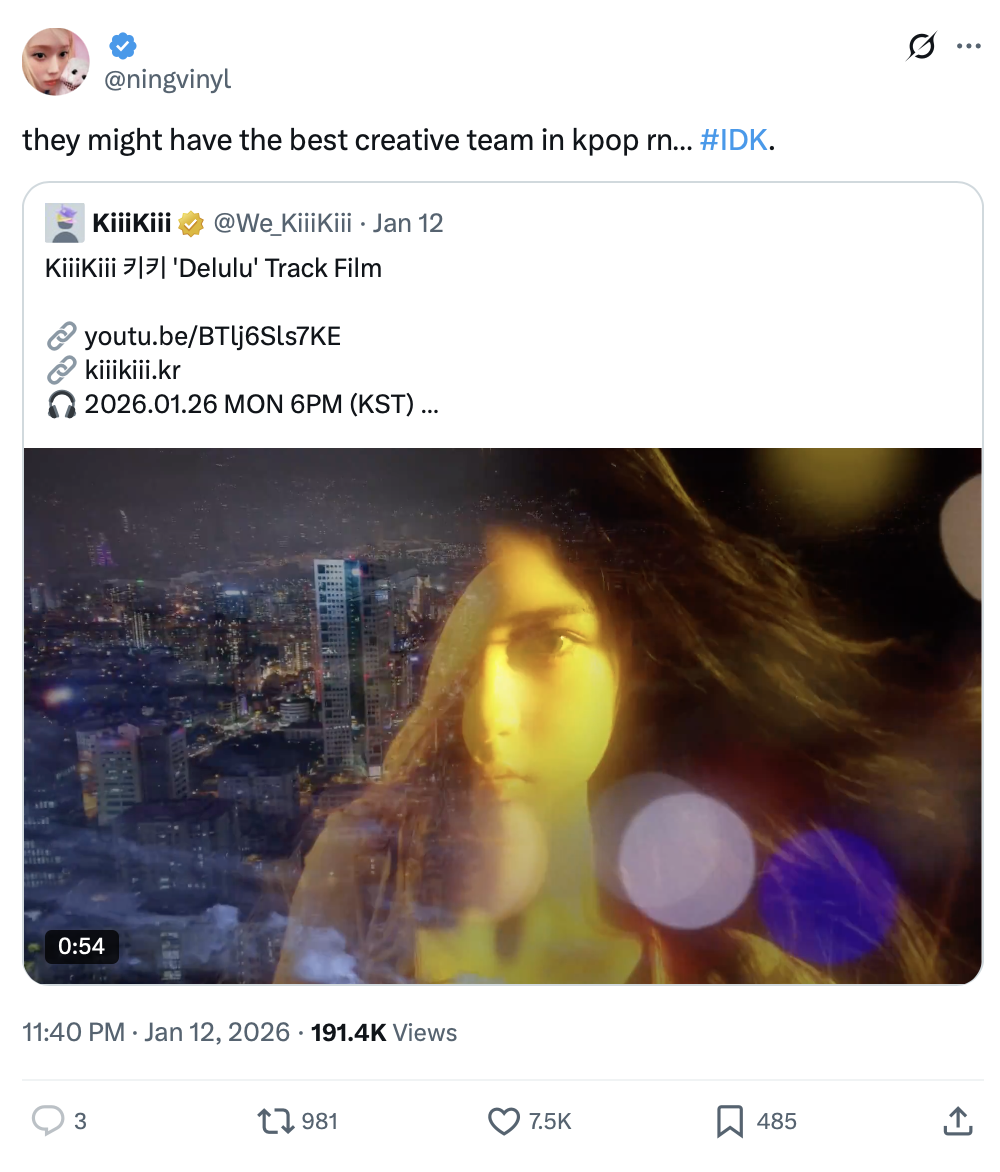Click KiiiKiii's small avatar in quoted post
The image size is (1000, 1172).
coord(64,223)
